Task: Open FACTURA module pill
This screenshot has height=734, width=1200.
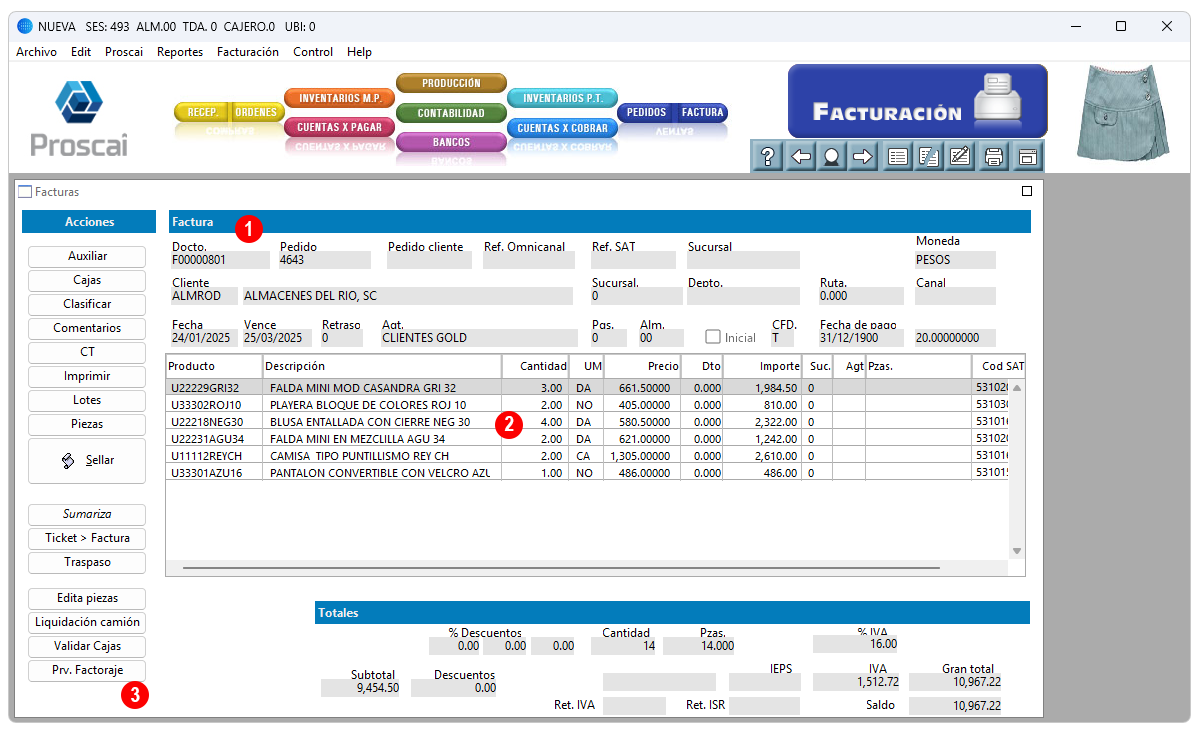Action: pyautogui.click(x=703, y=113)
